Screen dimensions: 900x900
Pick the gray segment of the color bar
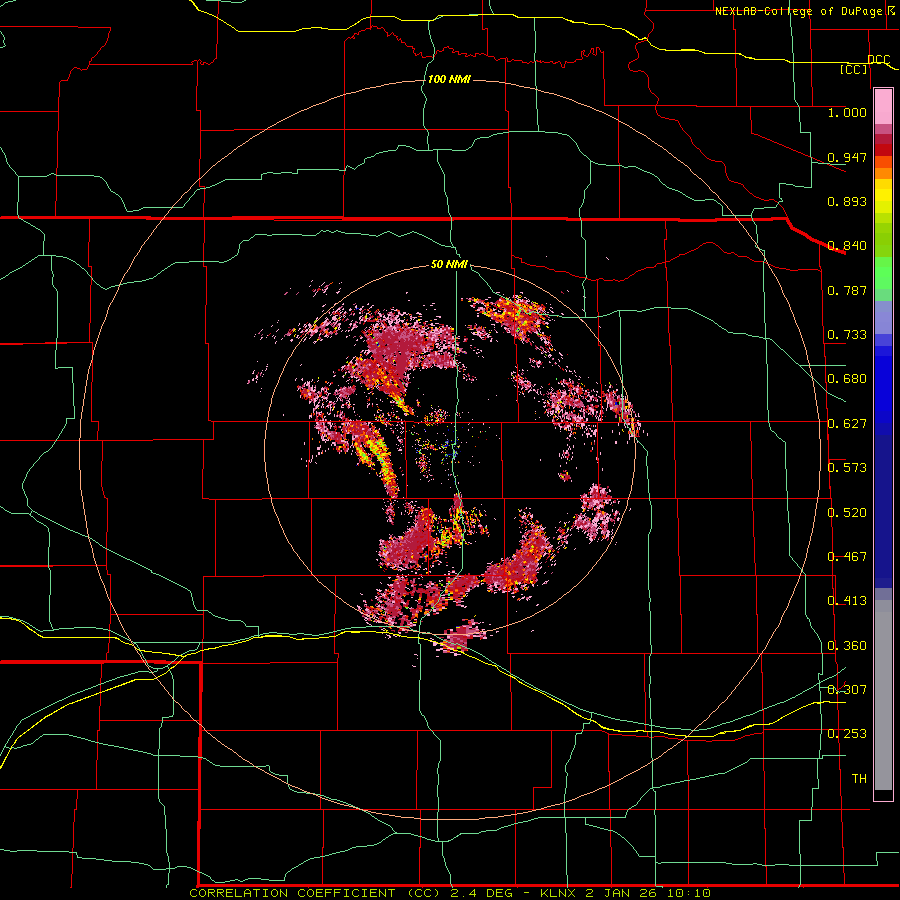(x=883, y=695)
